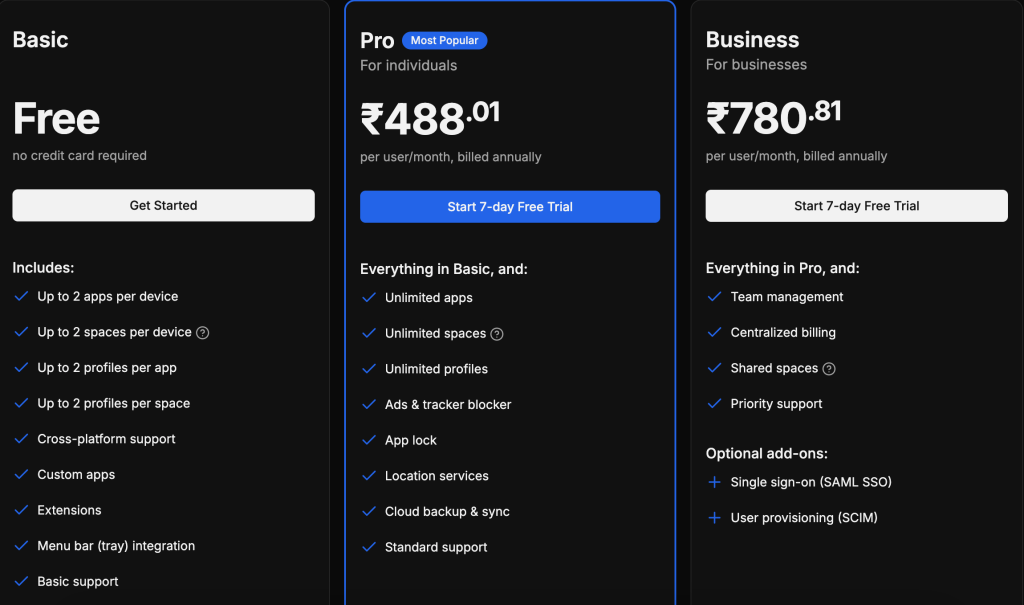Viewport: 1024px width, 605px height.
Task: Click the checkmark next to Ads & tracker blocker
Action: (x=369, y=404)
